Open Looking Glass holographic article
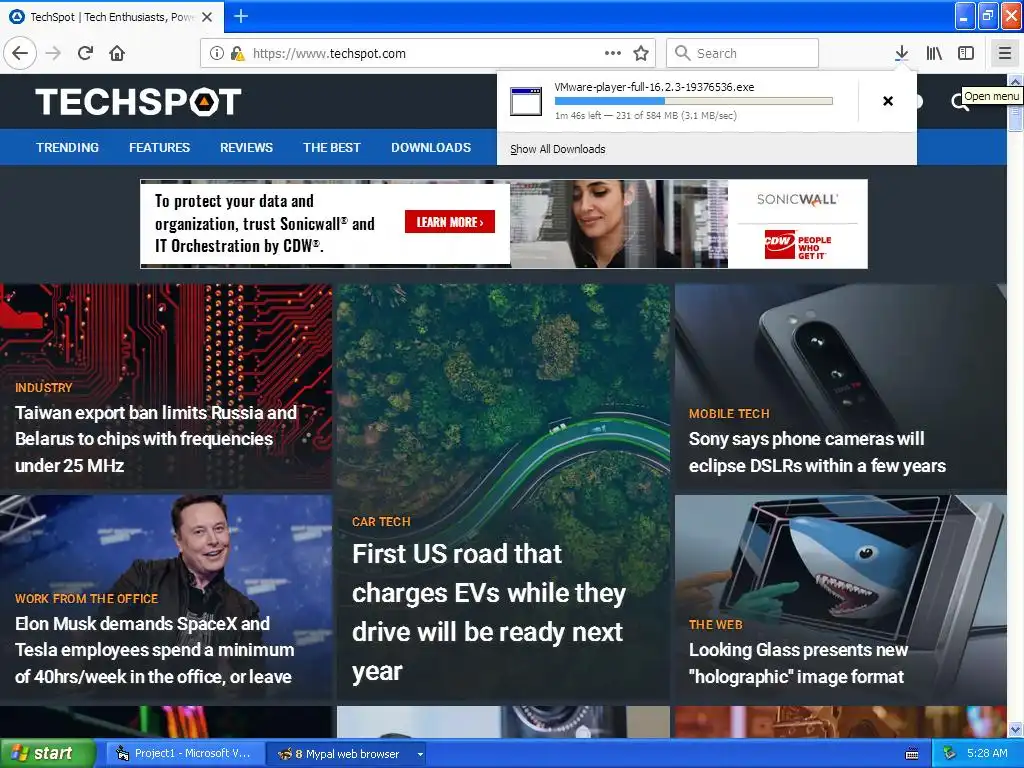The width and height of the screenshot is (1024, 768). tap(798, 663)
